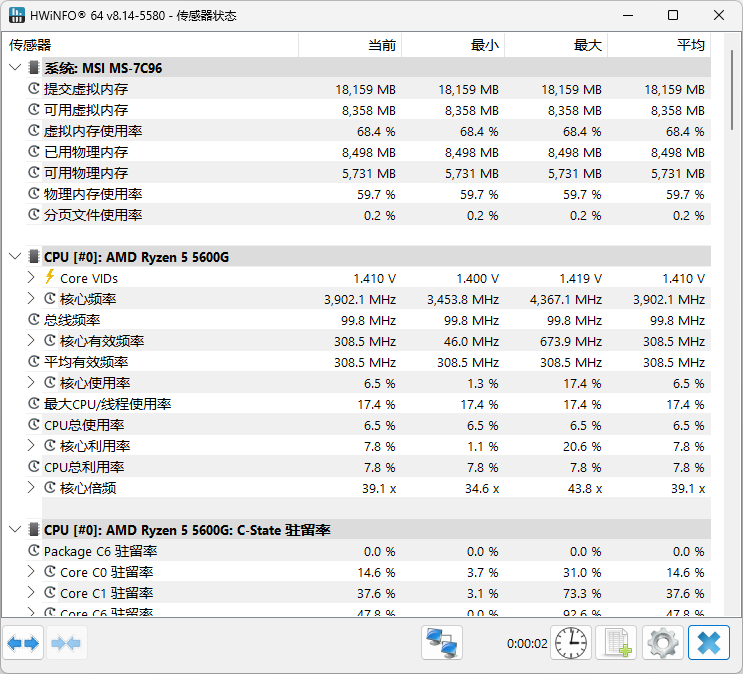
Task: Click the 平均 column header
Action: tap(659, 45)
